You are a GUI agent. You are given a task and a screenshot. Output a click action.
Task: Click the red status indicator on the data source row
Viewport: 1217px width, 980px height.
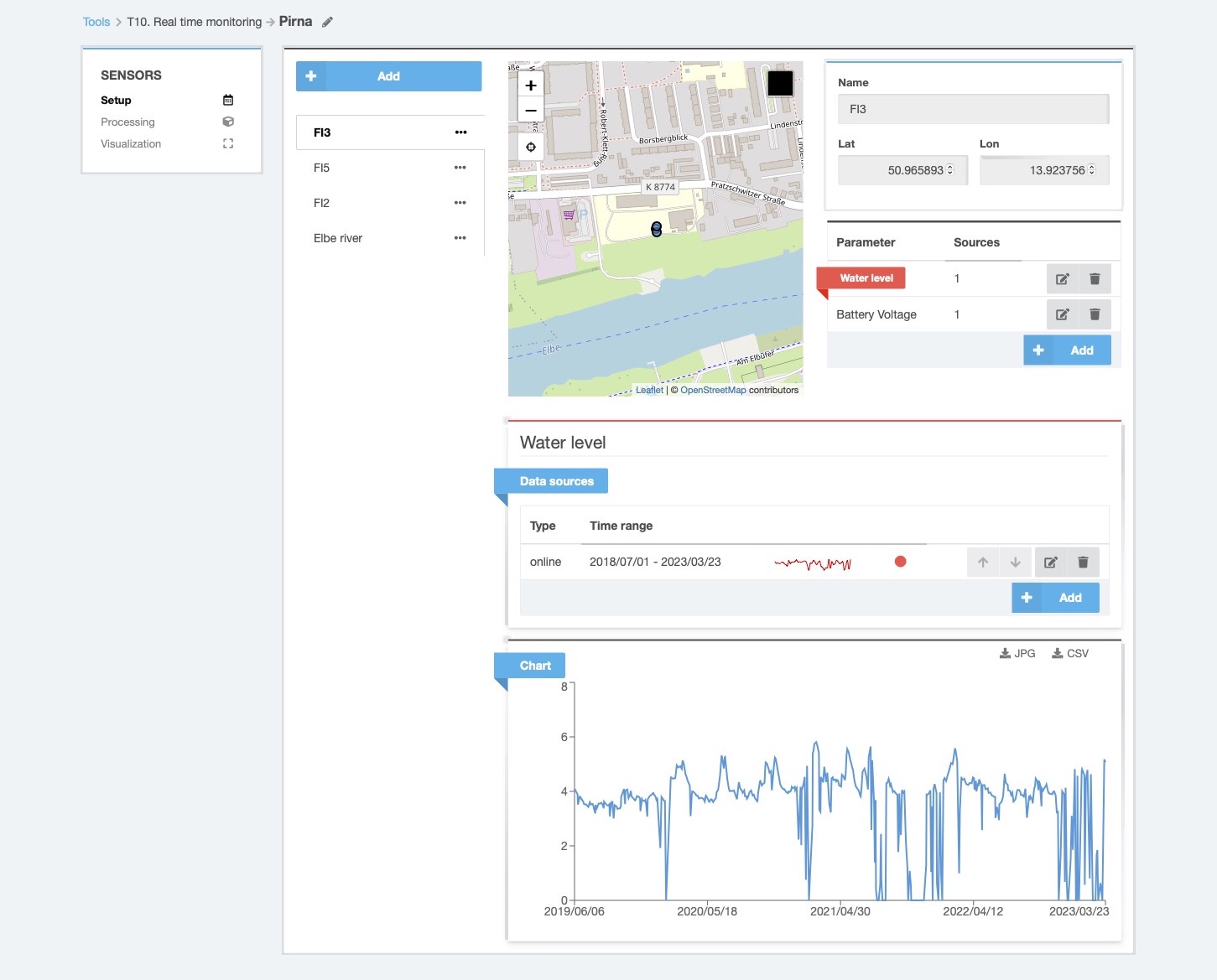click(x=900, y=562)
